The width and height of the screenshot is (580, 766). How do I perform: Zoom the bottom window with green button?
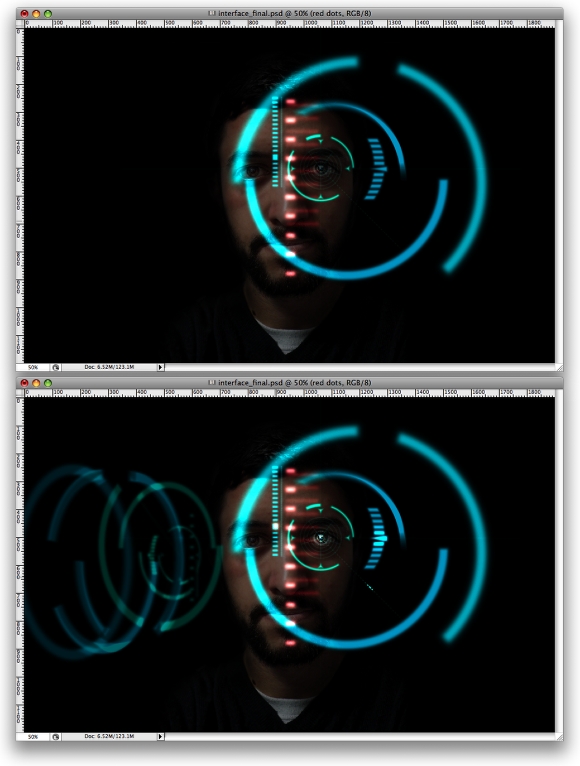tap(48, 383)
